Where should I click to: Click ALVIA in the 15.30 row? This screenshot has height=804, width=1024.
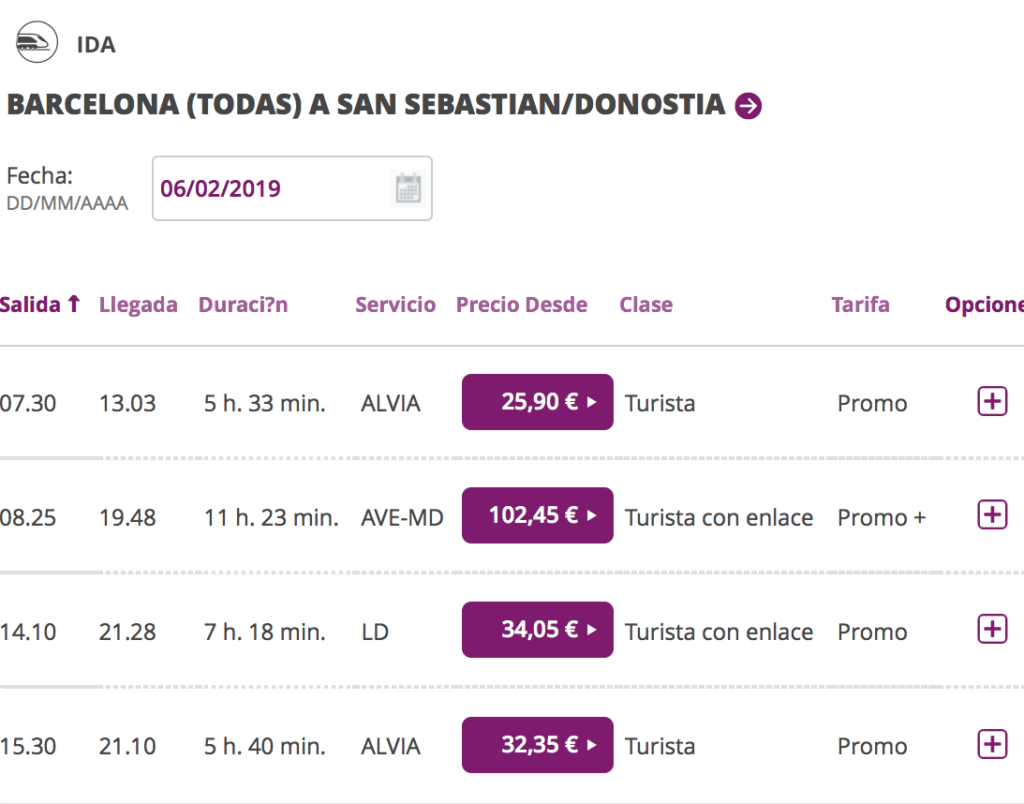(391, 747)
